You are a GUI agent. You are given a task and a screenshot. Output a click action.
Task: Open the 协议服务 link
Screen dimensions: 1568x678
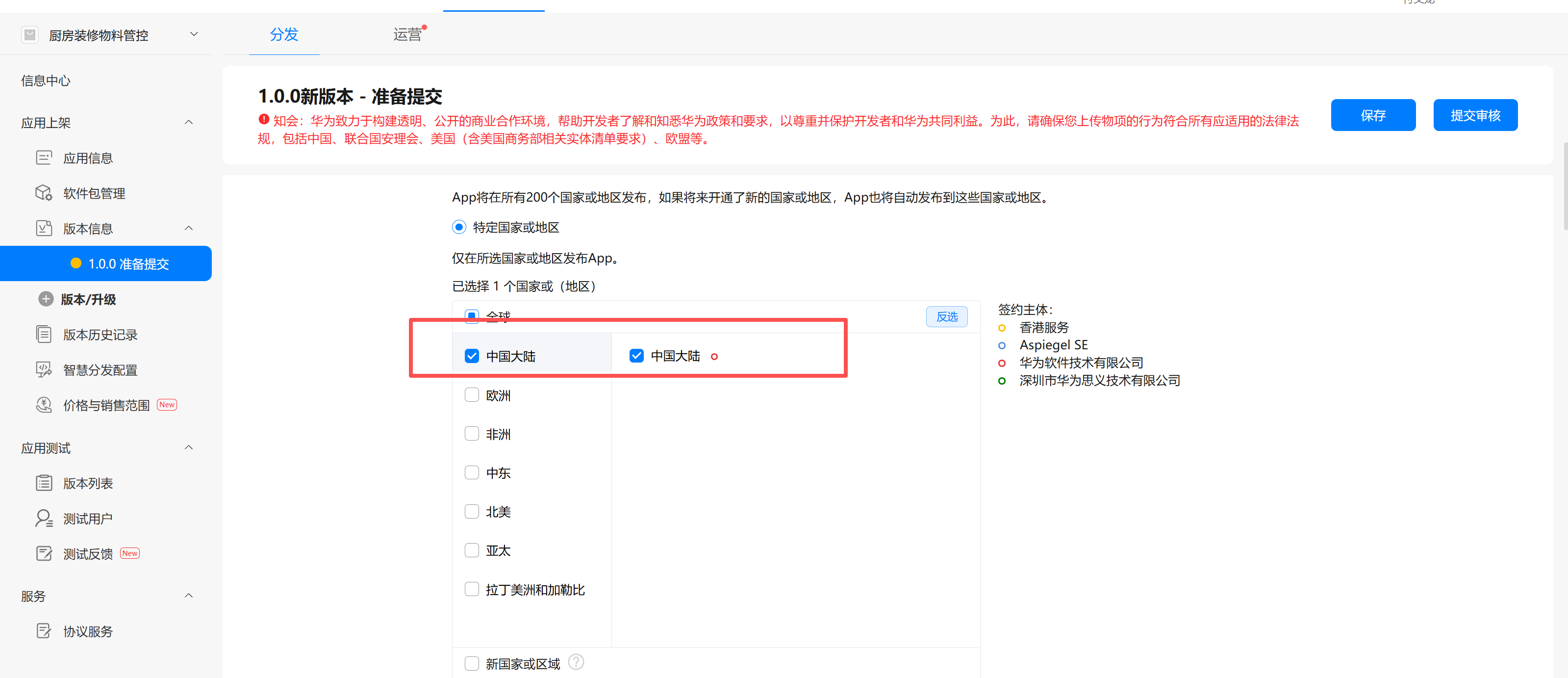[88, 631]
